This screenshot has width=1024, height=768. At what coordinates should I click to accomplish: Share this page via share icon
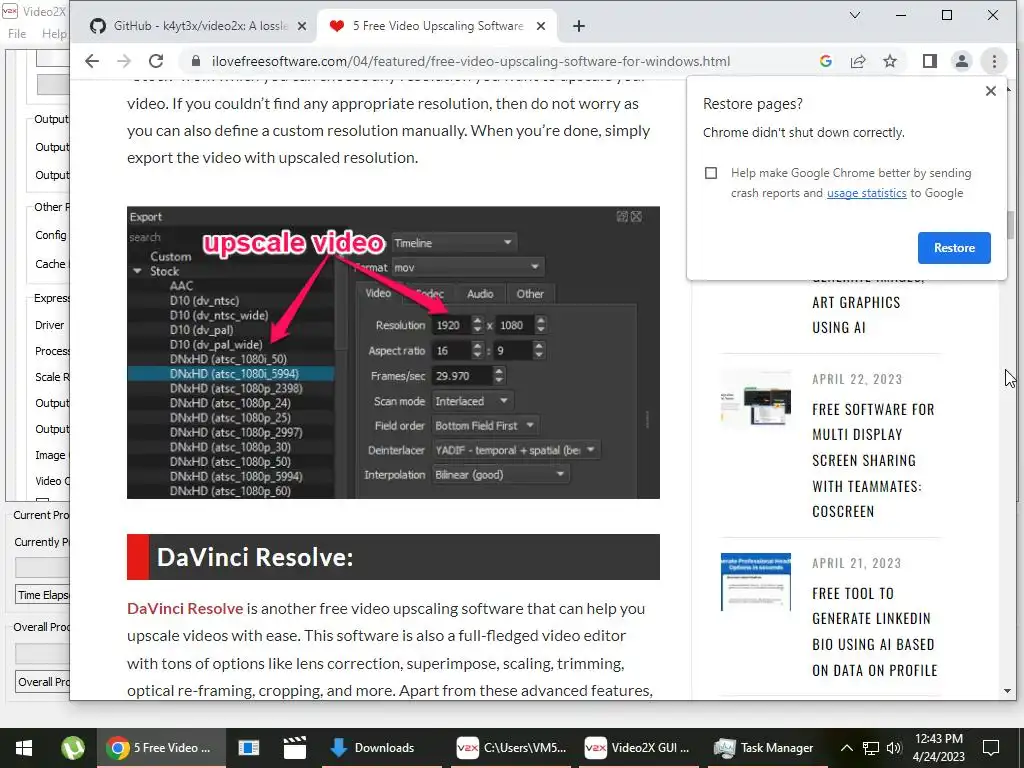[x=857, y=61]
